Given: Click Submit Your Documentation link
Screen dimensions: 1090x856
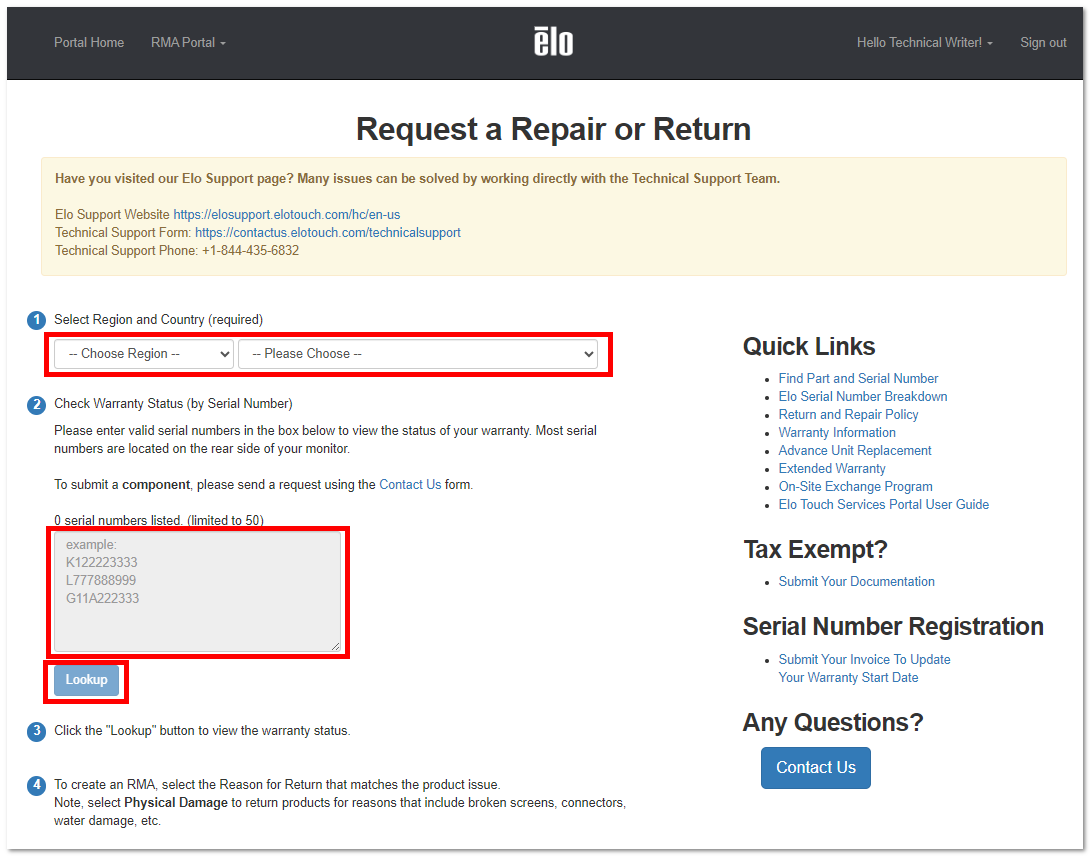Looking at the screenshot, I should [856, 581].
